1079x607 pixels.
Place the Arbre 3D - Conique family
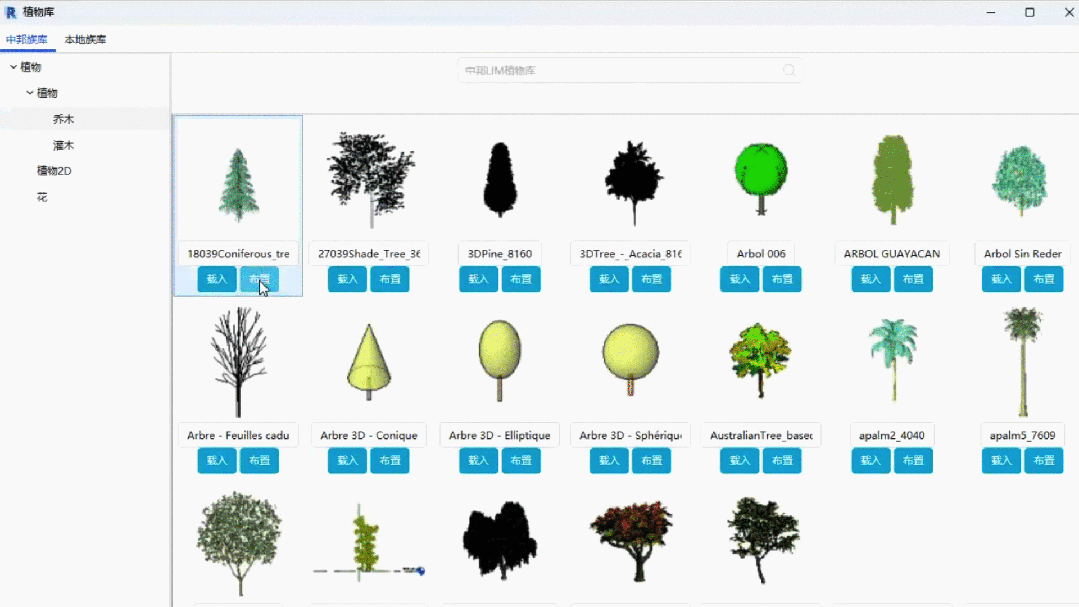tap(390, 460)
